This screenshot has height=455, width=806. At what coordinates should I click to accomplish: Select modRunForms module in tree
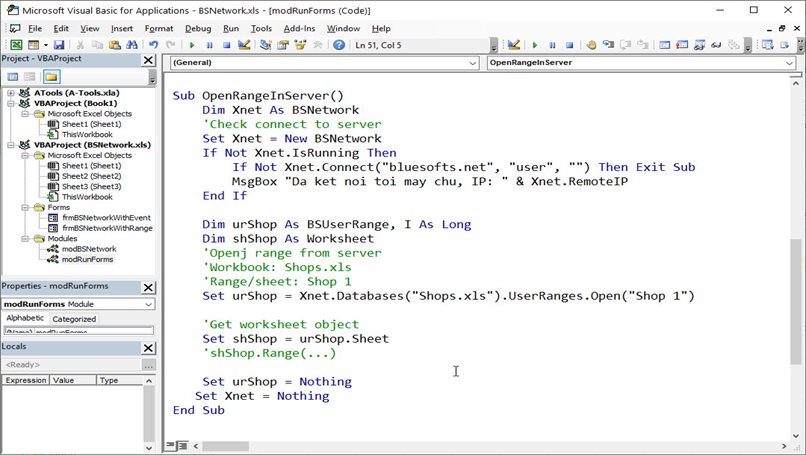coord(87,259)
